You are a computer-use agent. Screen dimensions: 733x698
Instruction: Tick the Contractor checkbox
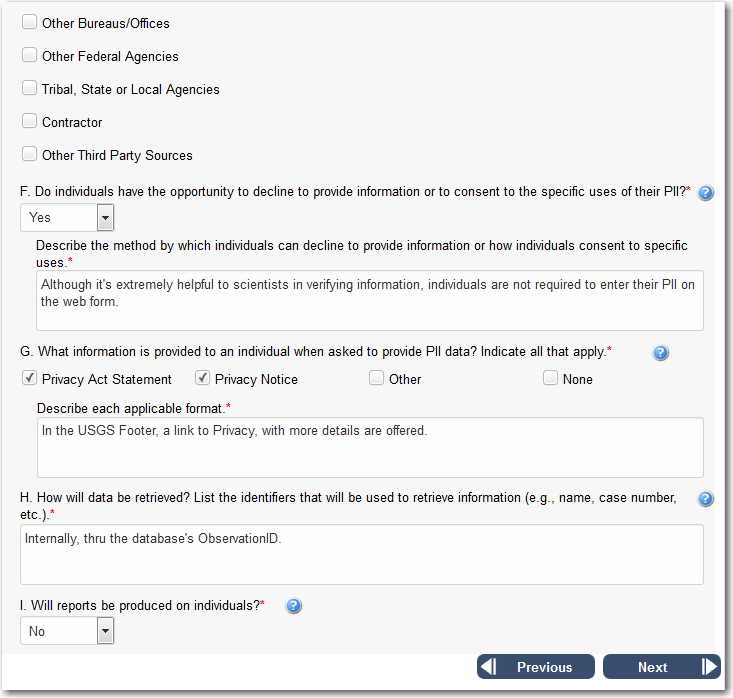[x=30, y=121]
